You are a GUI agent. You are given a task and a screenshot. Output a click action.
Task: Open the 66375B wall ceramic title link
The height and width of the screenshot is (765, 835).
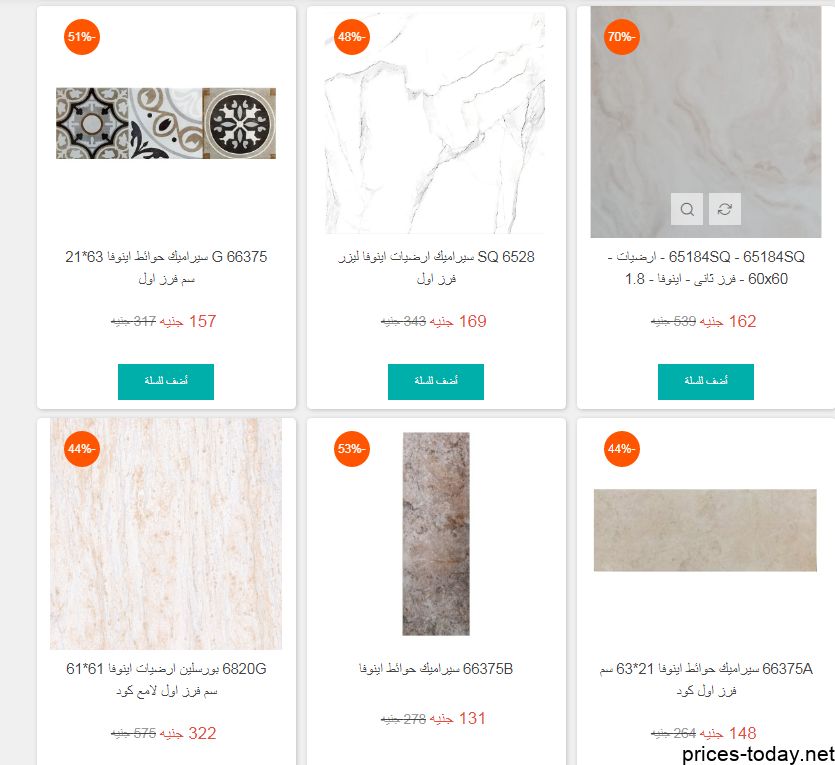(436, 669)
